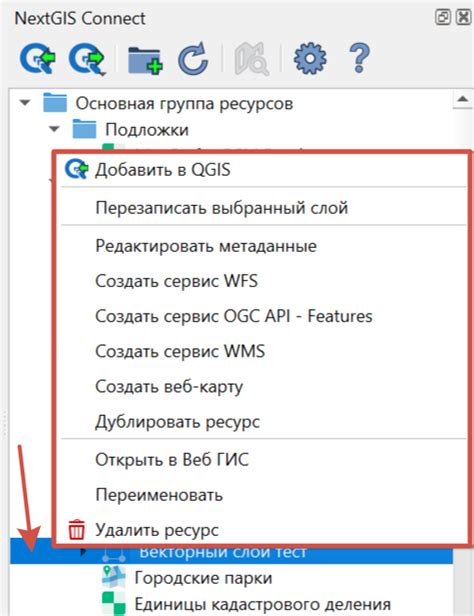
Task: Collapse 'Основная группа ресурсов' tree arrow
Action: coord(25,103)
